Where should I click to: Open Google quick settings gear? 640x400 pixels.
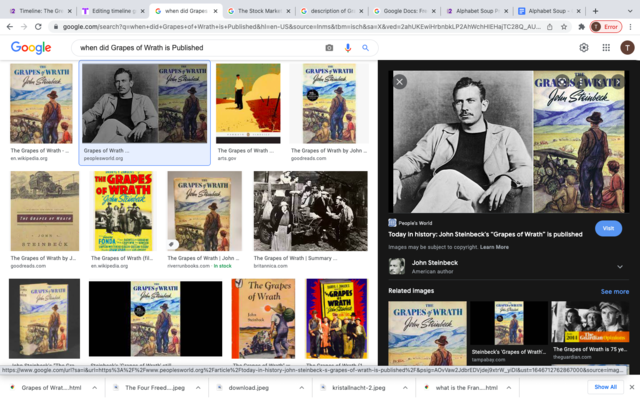coord(584,48)
